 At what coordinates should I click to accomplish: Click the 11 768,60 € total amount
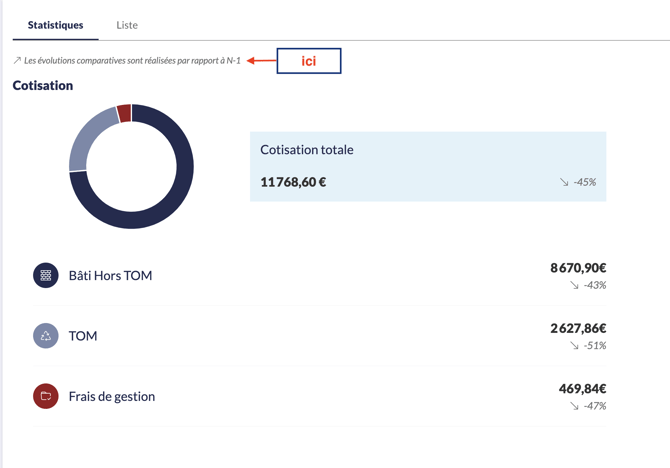pos(293,182)
